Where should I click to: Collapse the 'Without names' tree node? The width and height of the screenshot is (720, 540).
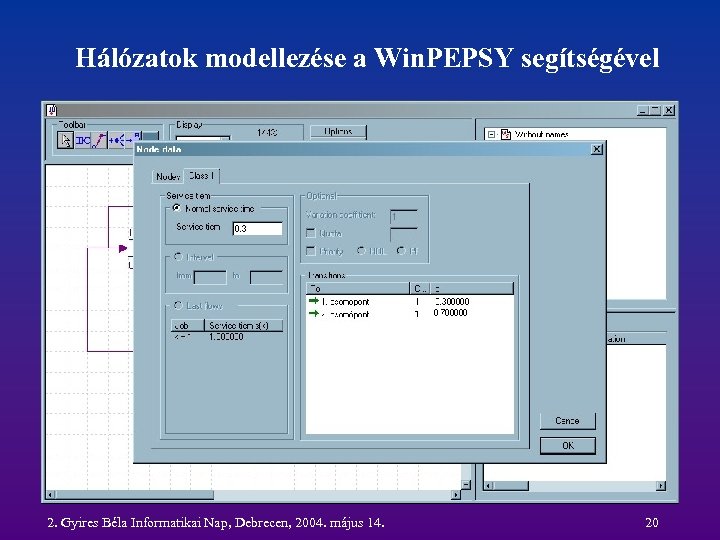point(491,135)
